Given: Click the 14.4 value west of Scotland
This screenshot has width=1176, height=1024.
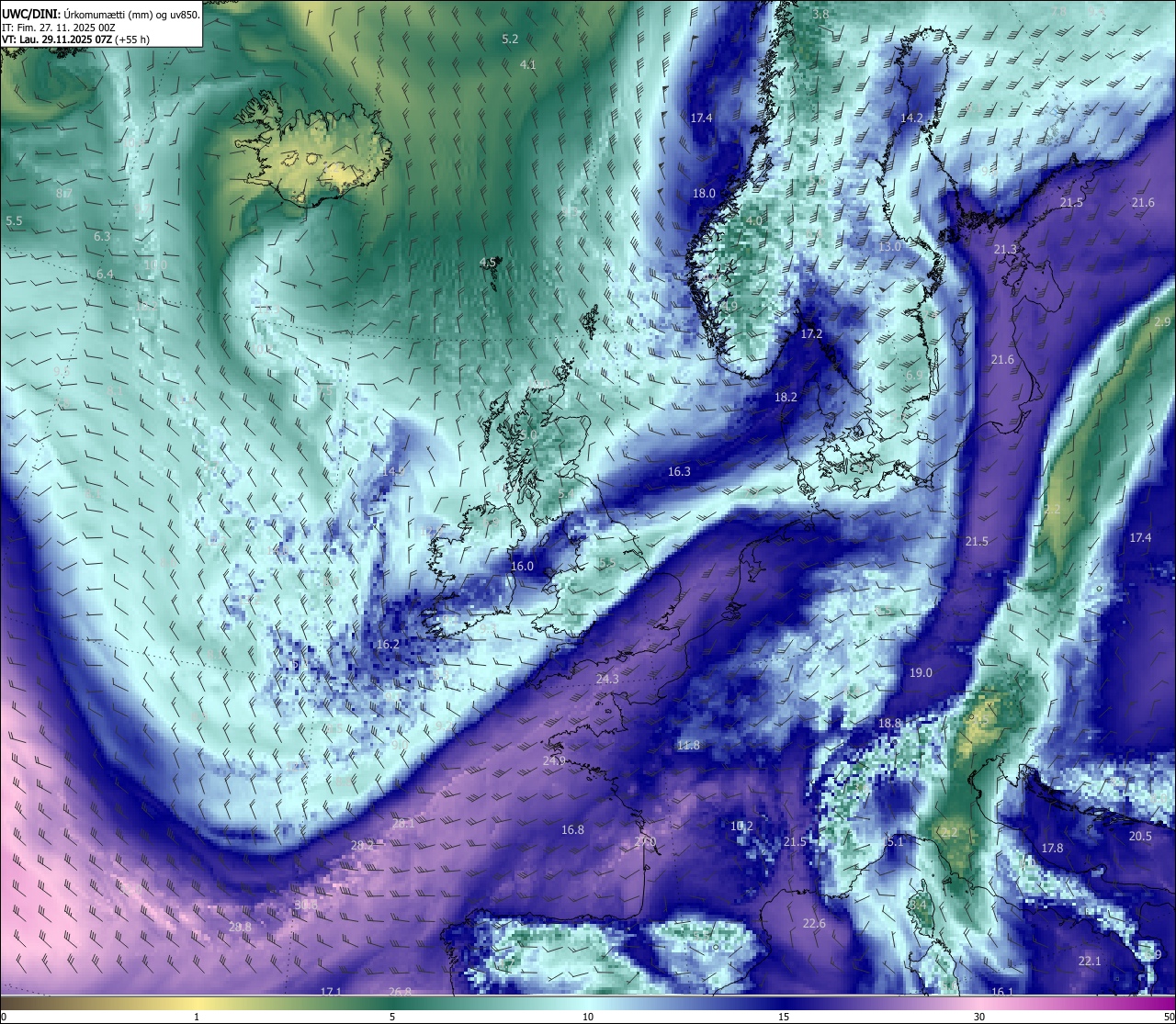Looking at the screenshot, I should pos(393,469).
